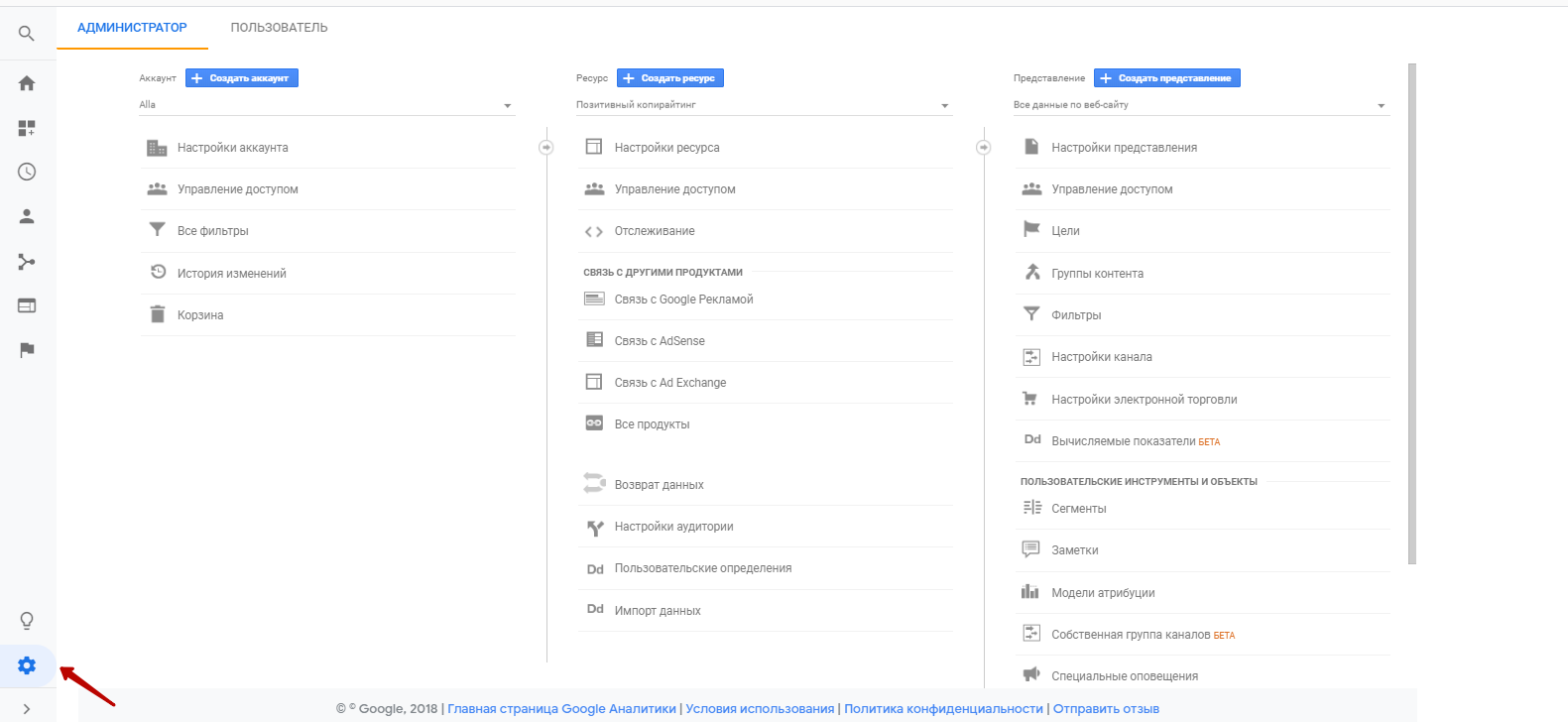Expand the view selector dropdown
The width and height of the screenshot is (1568, 722).
(x=1200, y=105)
